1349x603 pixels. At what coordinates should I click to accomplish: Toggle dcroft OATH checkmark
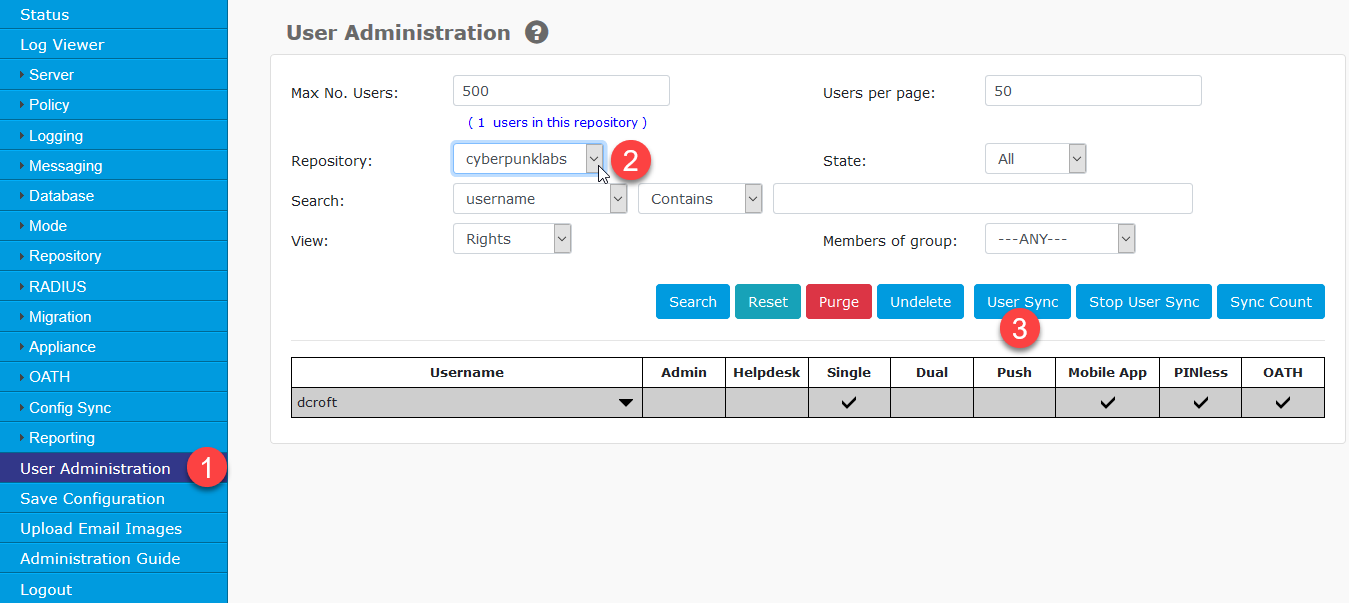point(1282,403)
